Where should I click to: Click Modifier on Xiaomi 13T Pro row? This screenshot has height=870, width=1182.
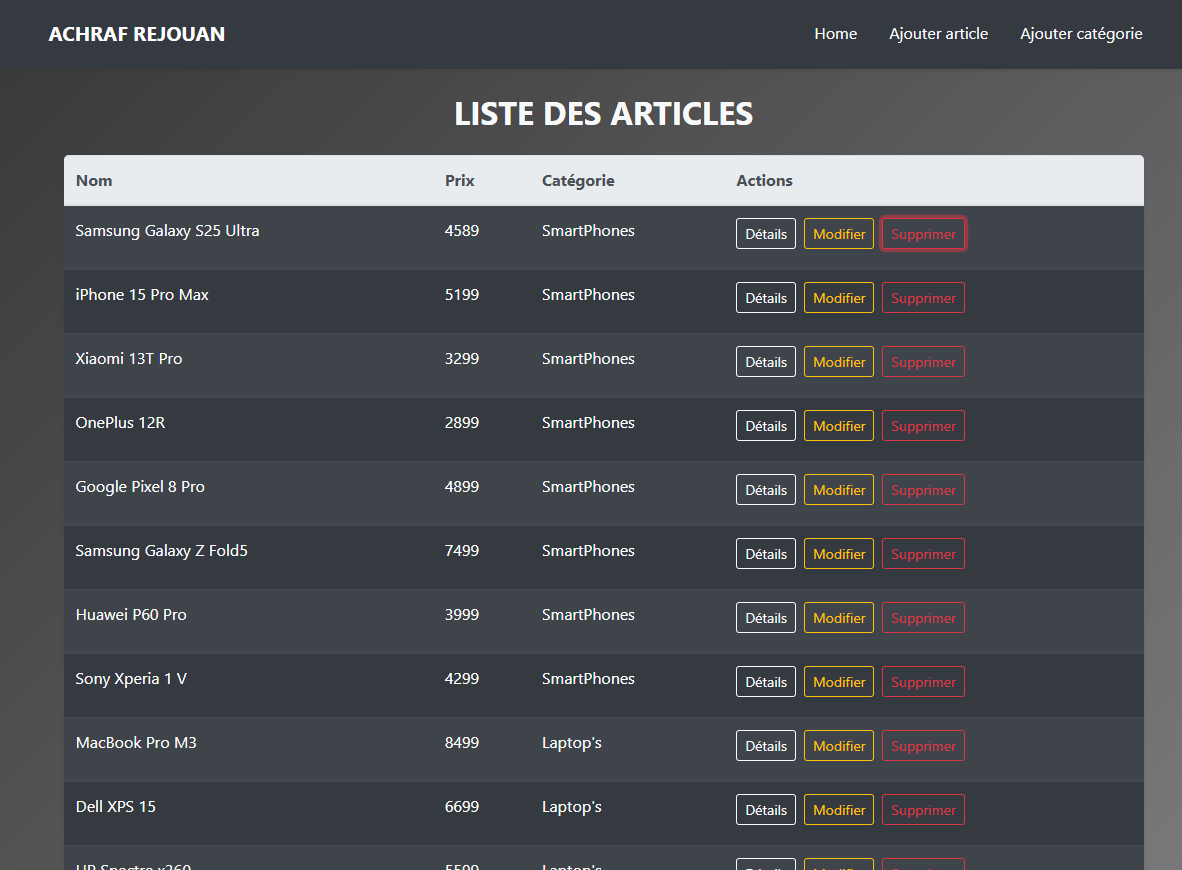pyautogui.click(x=839, y=362)
